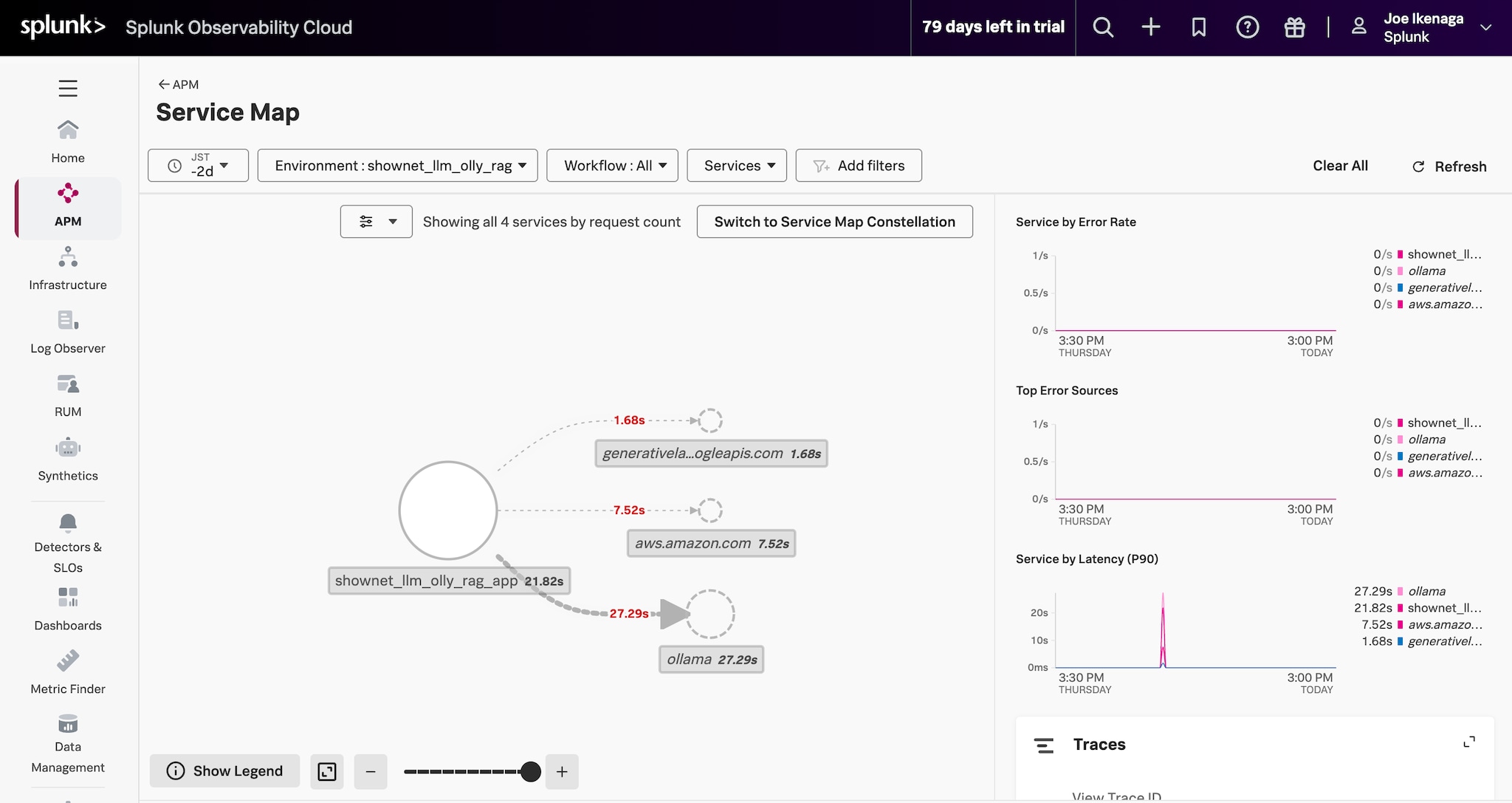Image resolution: width=1512 pixels, height=803 pixels.
Task: Click the 7.52s edge latency value
Action: pos(629,510)
